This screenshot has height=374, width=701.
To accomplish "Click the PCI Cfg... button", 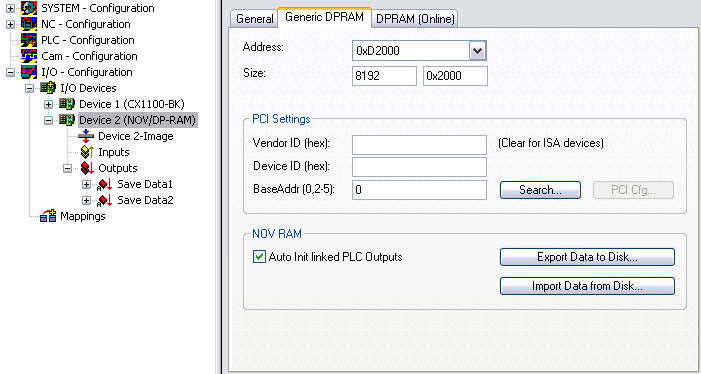I will (x=633, y=190).
